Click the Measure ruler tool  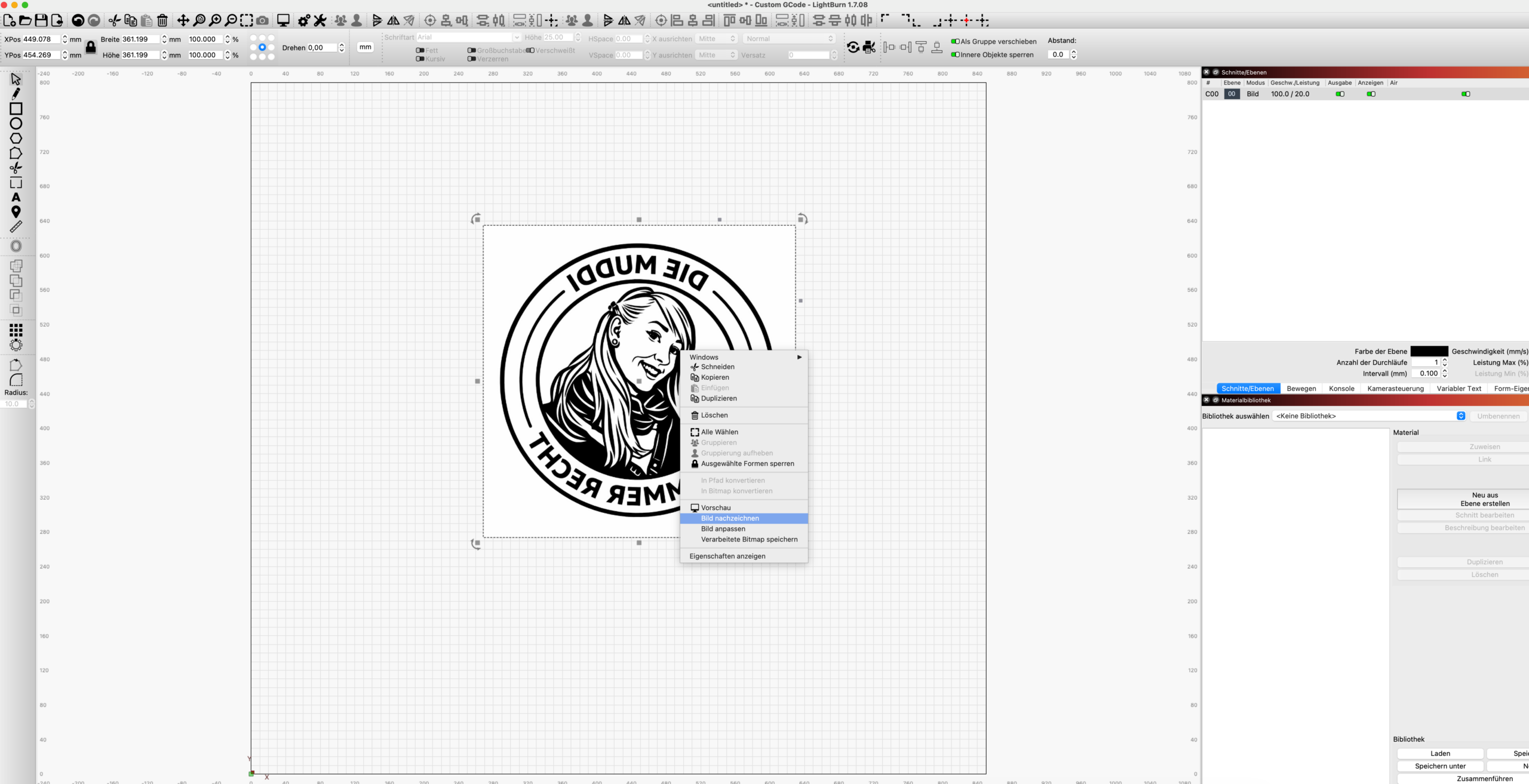click(x=16, y=226)
